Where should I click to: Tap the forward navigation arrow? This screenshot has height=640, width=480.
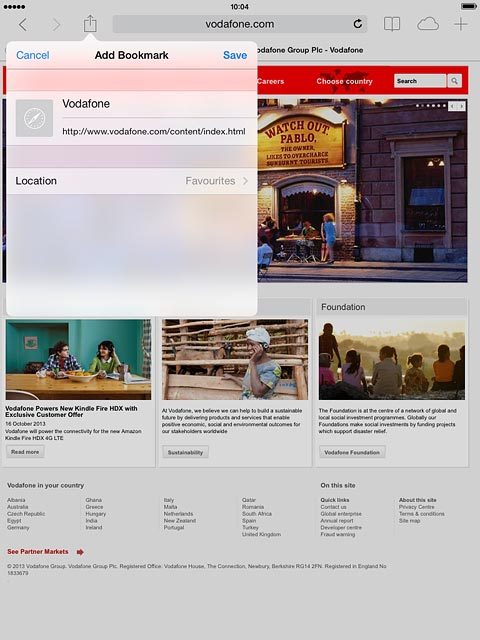56,25
